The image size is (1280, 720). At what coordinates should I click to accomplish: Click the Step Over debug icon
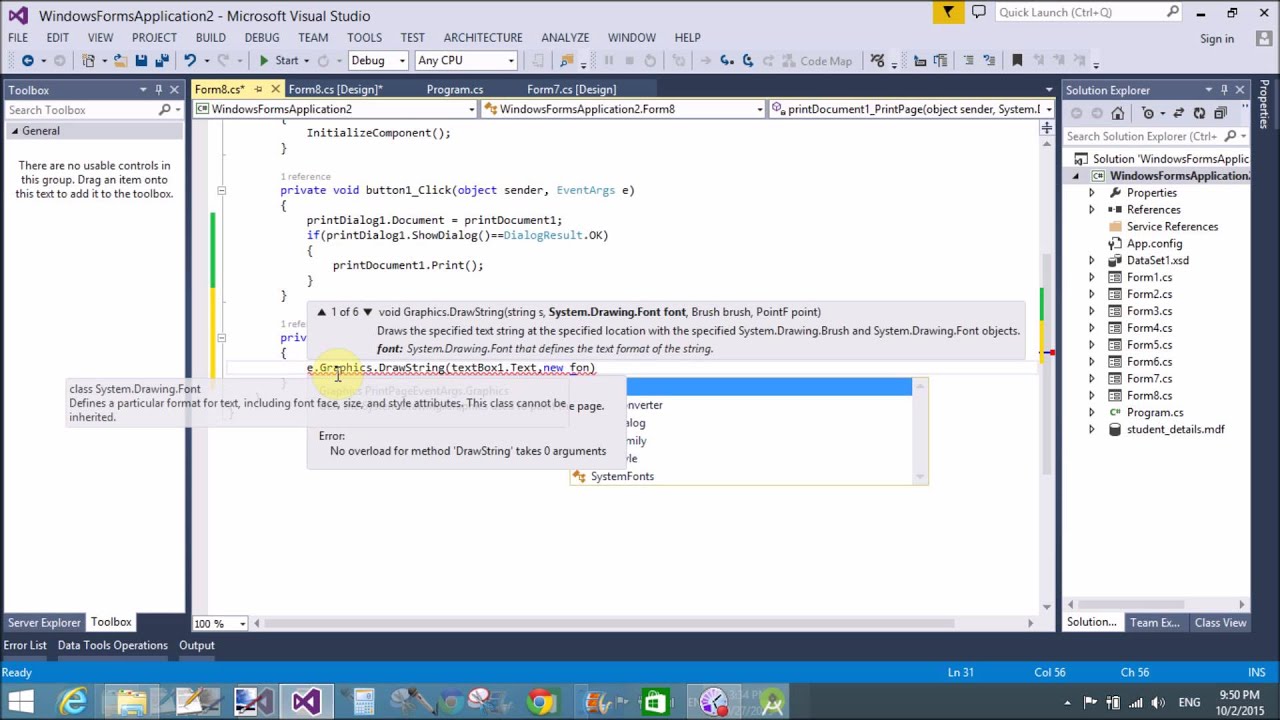pos(748,61)
